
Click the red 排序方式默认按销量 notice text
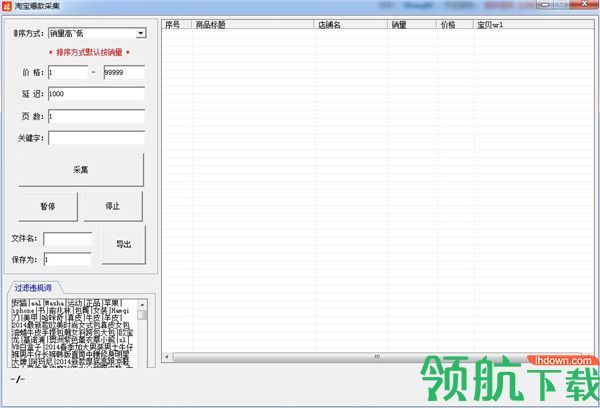tap(90, 52)
